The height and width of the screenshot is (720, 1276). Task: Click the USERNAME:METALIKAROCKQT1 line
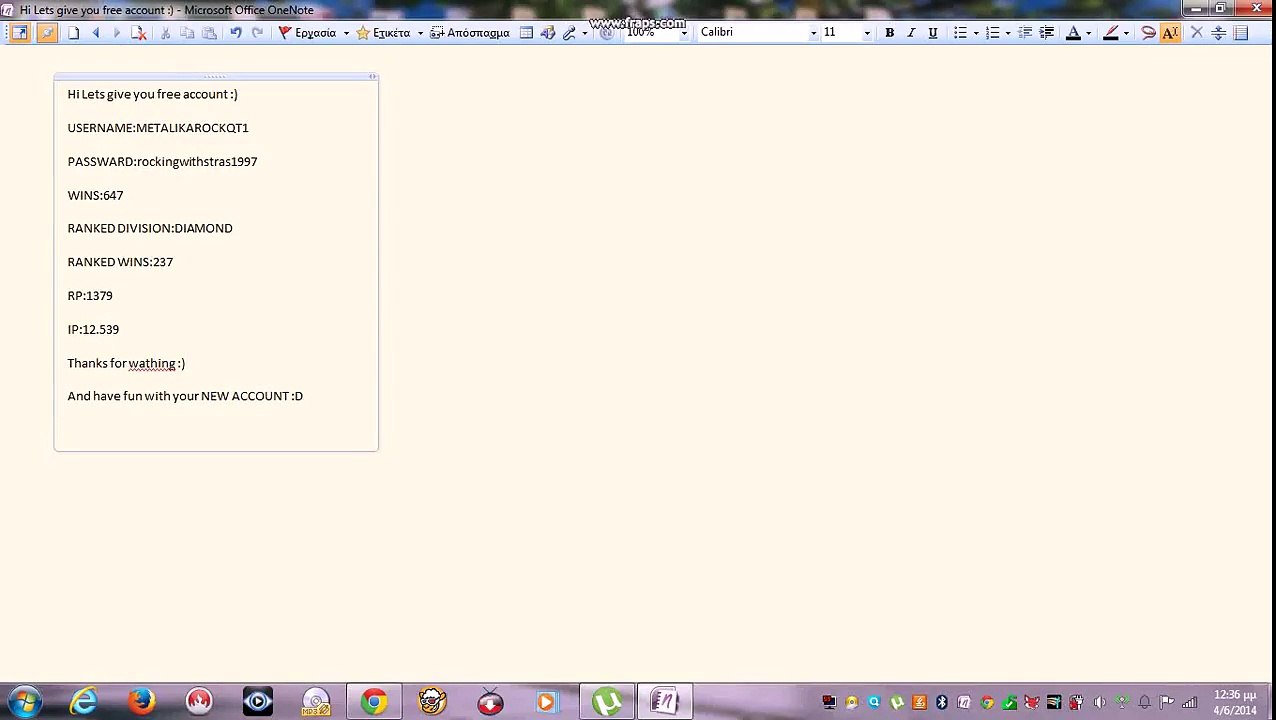[158, 128]
